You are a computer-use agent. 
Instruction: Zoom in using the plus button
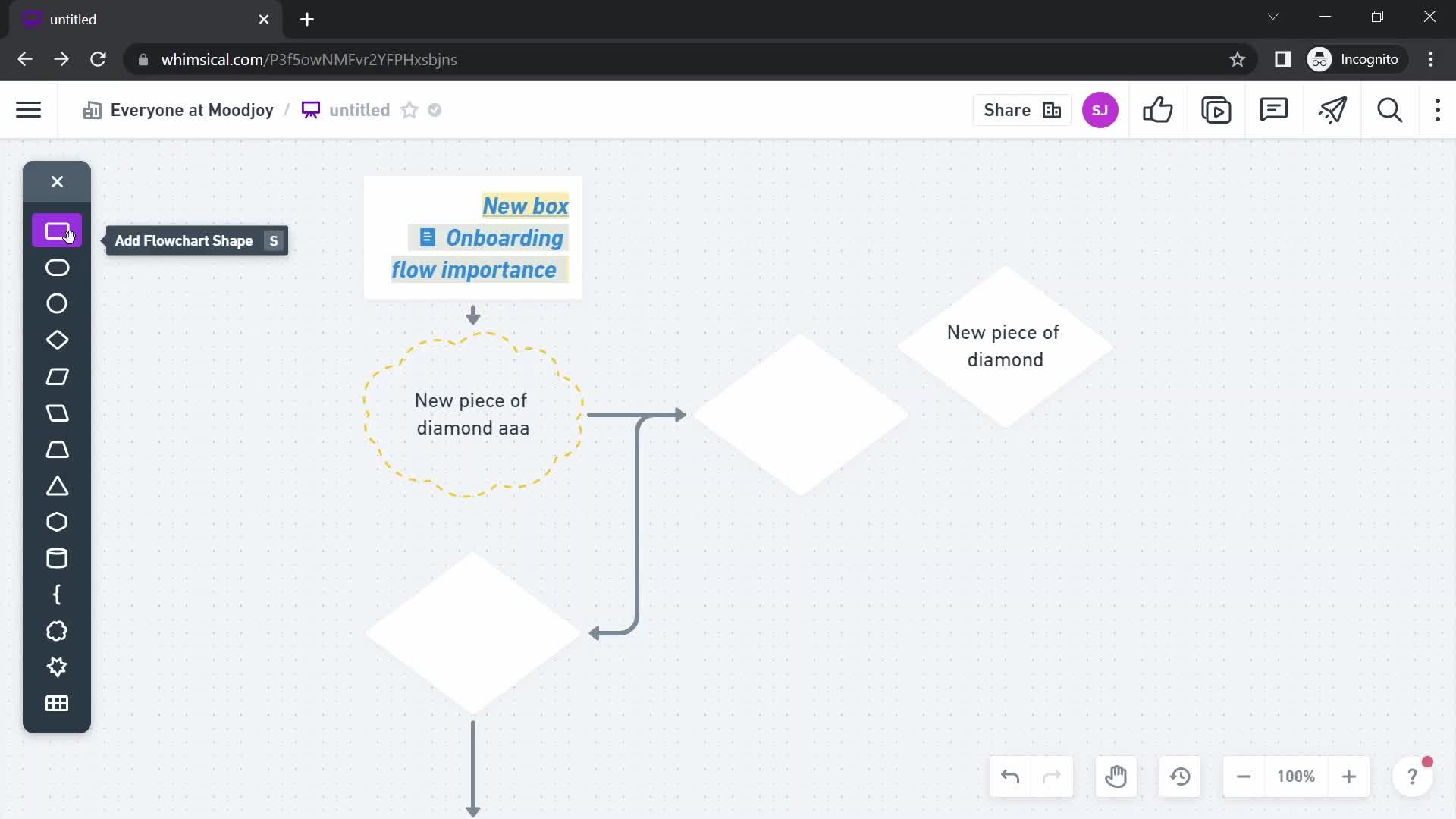[x=1350, y=777]
